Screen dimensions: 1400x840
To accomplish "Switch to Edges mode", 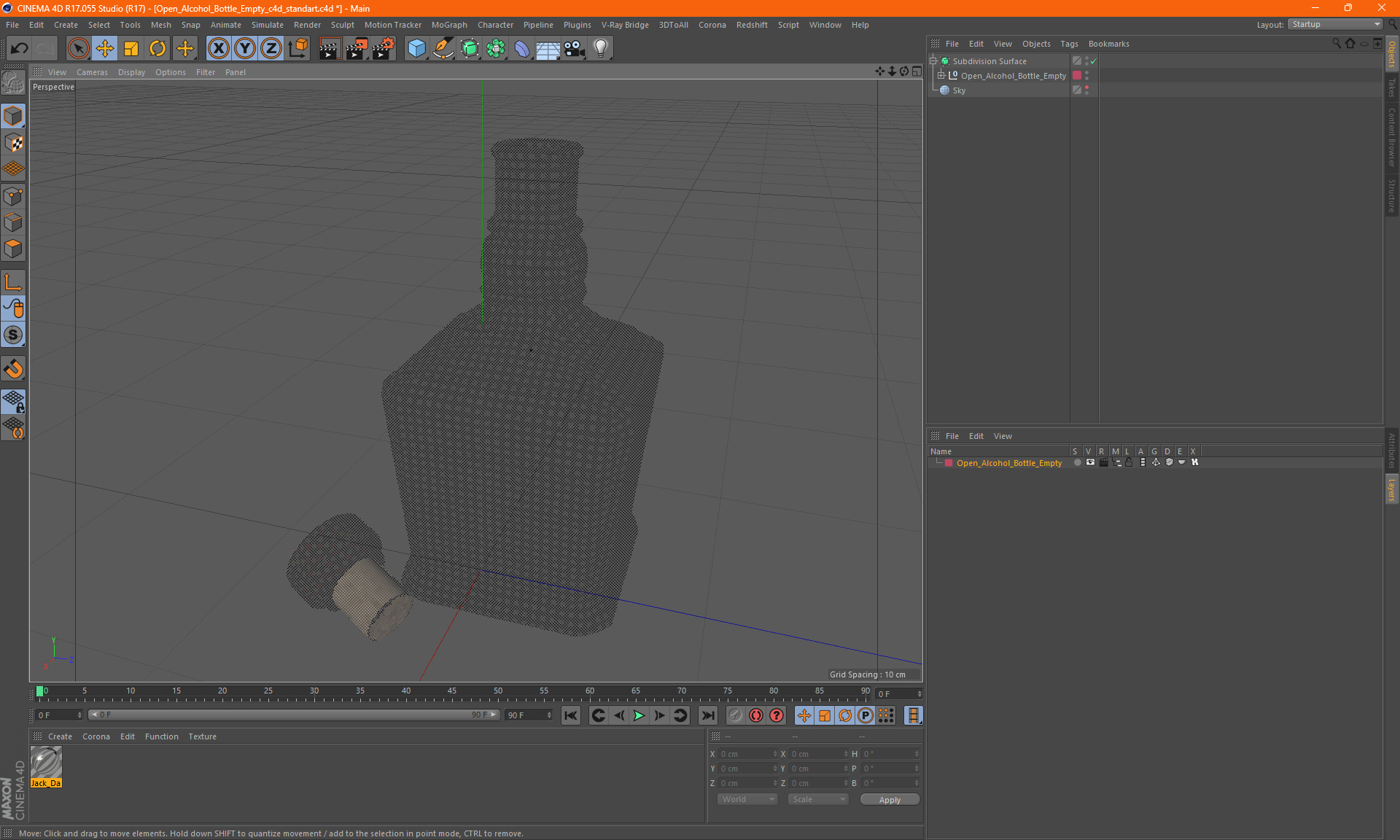I will pyautogui.click(x=13, y=222).
